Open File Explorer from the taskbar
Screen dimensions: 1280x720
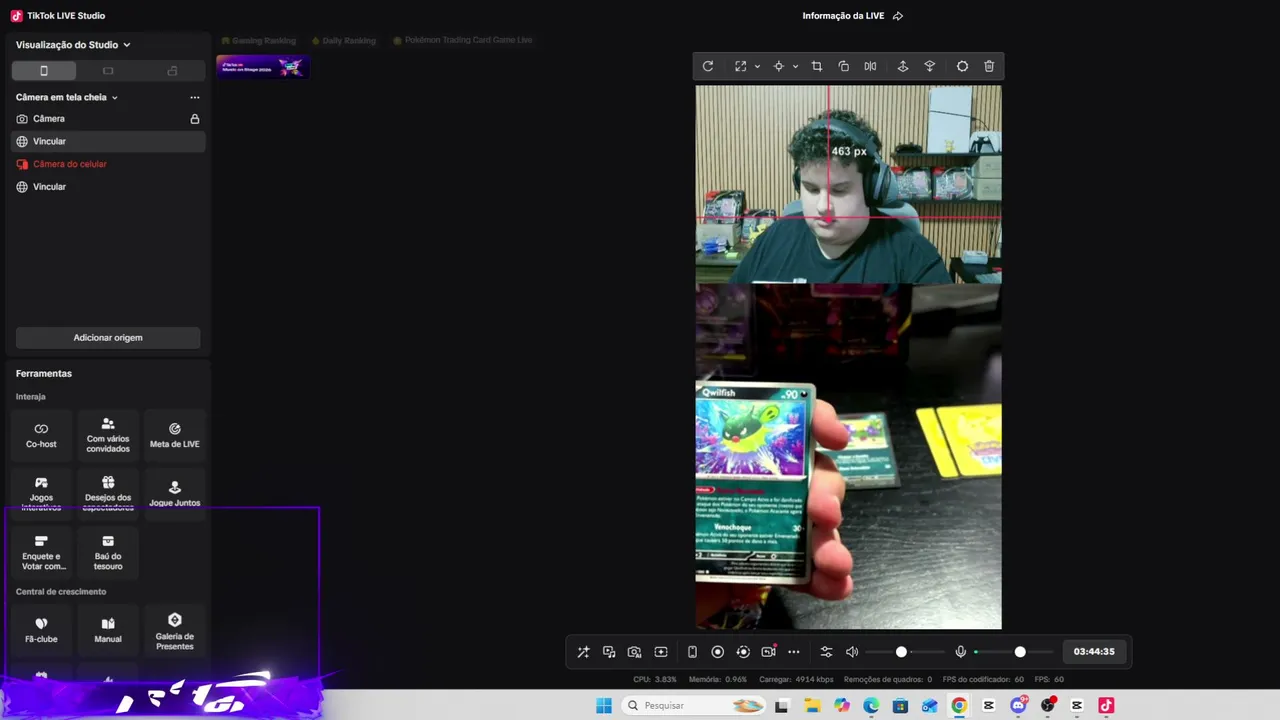[812, 706]
